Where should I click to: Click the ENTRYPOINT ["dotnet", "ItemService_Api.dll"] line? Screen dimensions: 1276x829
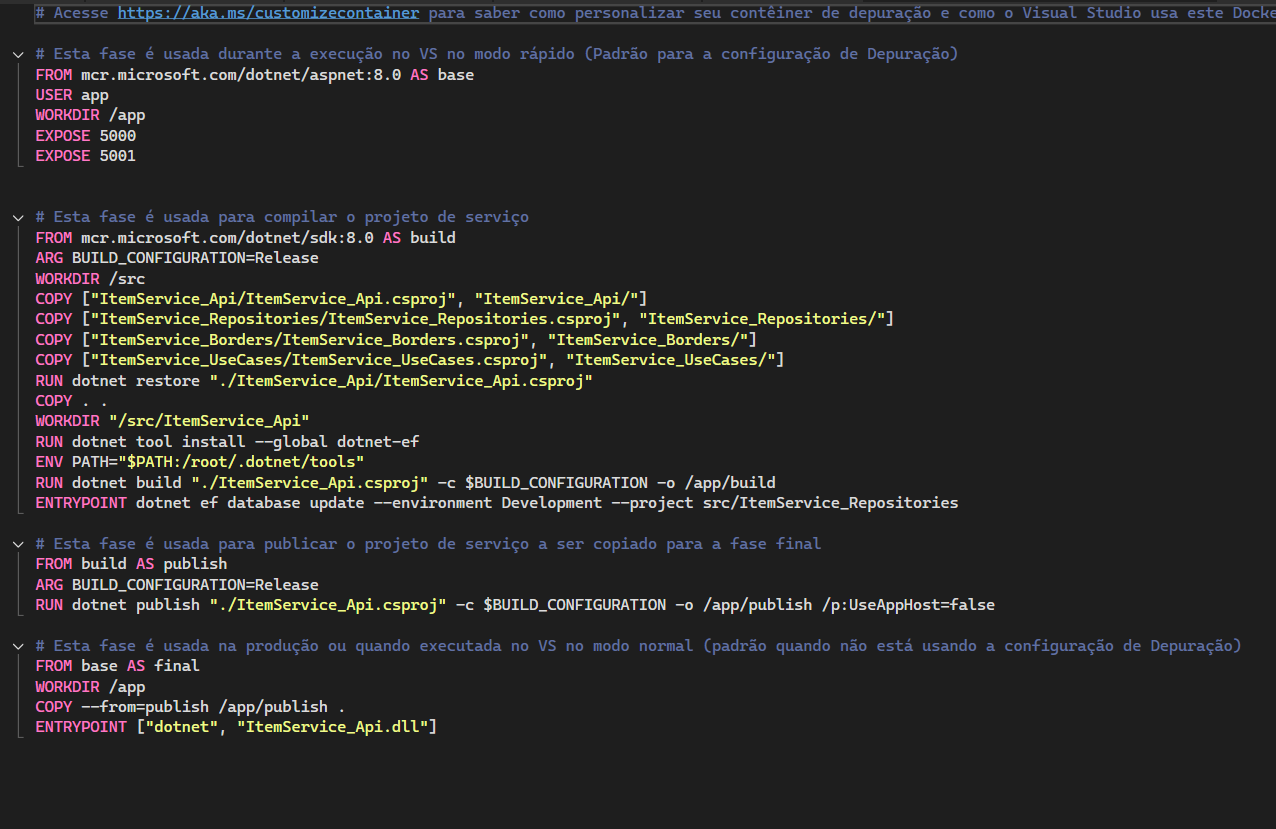click(236, 727)
